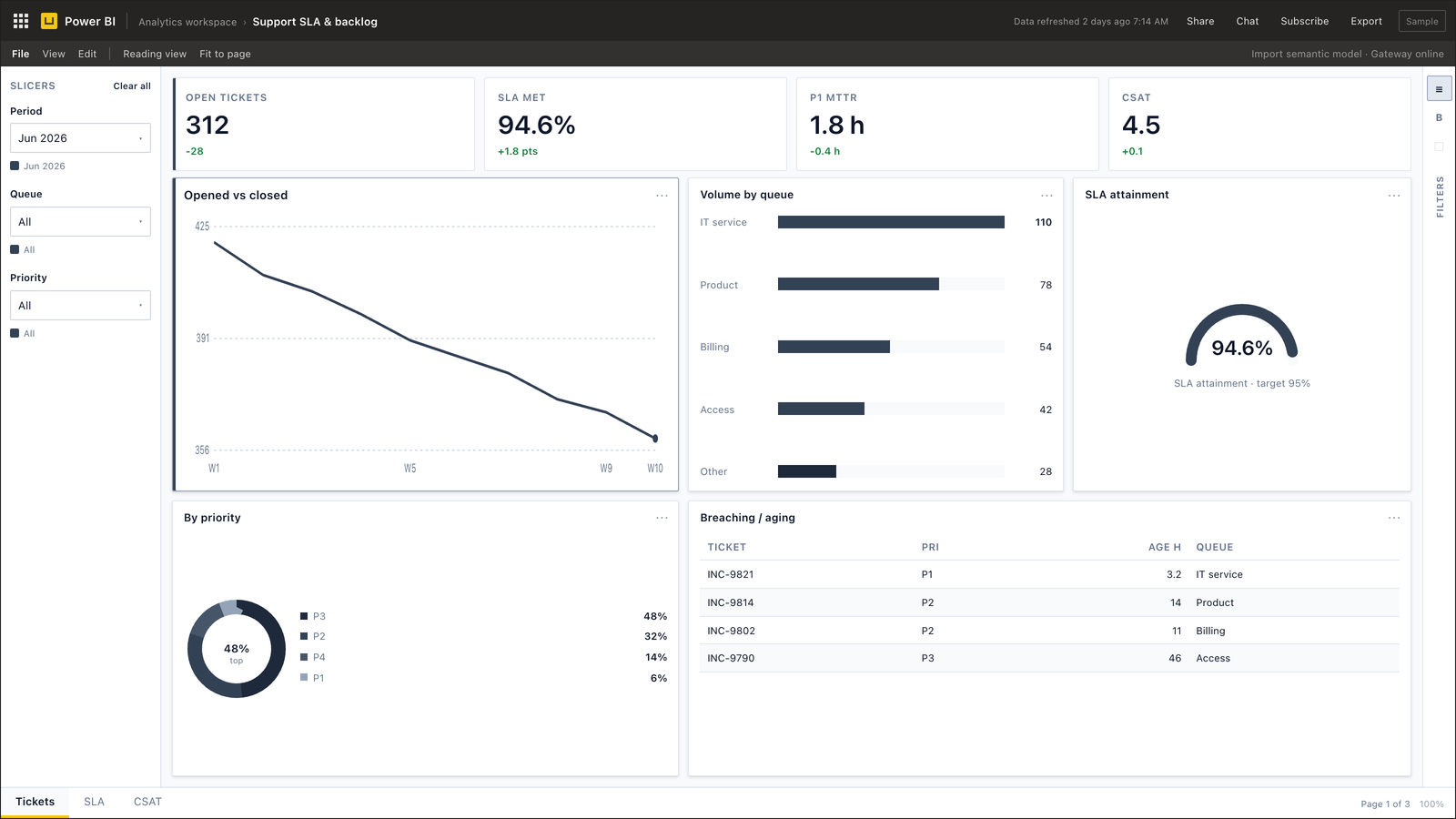Screen dimensions: 1456x819
Task: Select the Other queue bar
Action: tap(807, 471)
